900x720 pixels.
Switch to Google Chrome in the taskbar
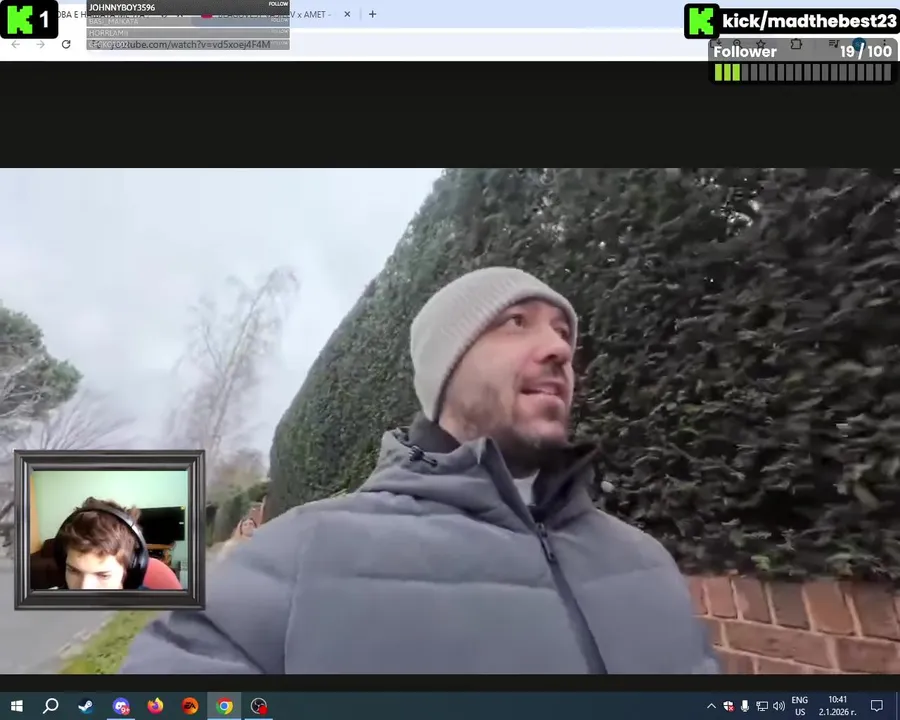pyautogui.click(x=224, y=706)
